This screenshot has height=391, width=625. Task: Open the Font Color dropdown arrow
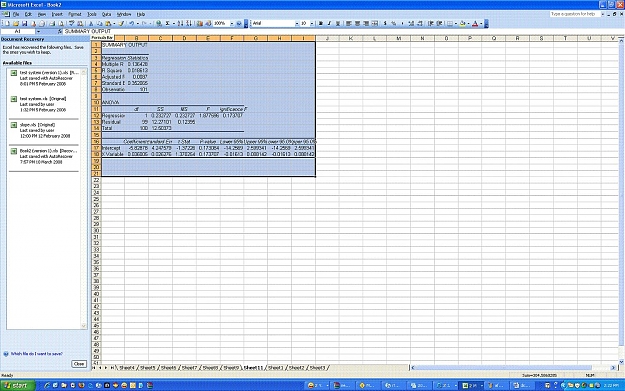tap(481, 24)
